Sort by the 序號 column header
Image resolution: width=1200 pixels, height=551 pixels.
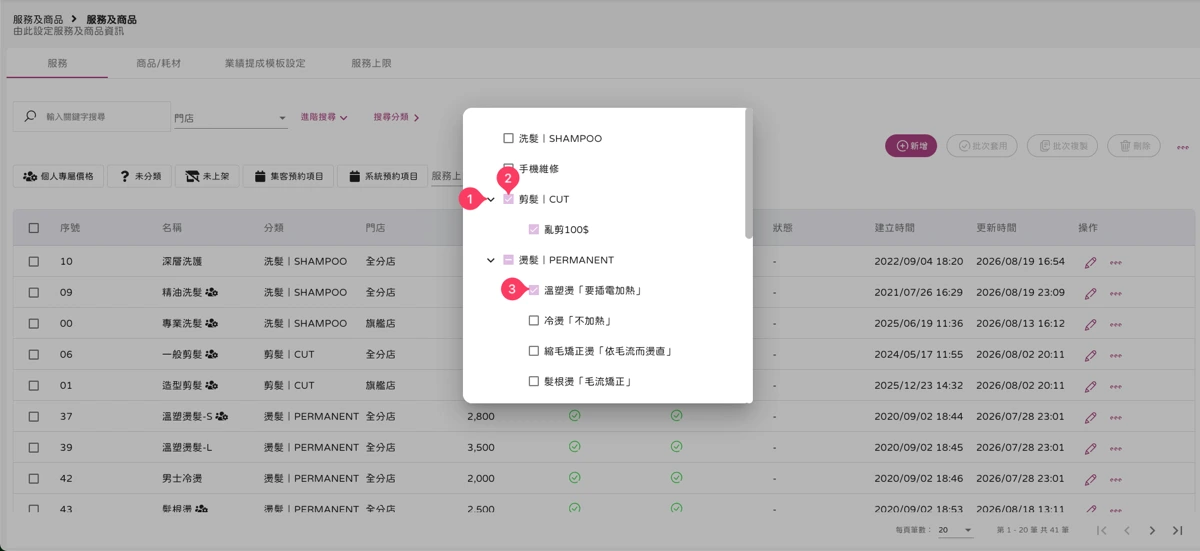[70, 228]
